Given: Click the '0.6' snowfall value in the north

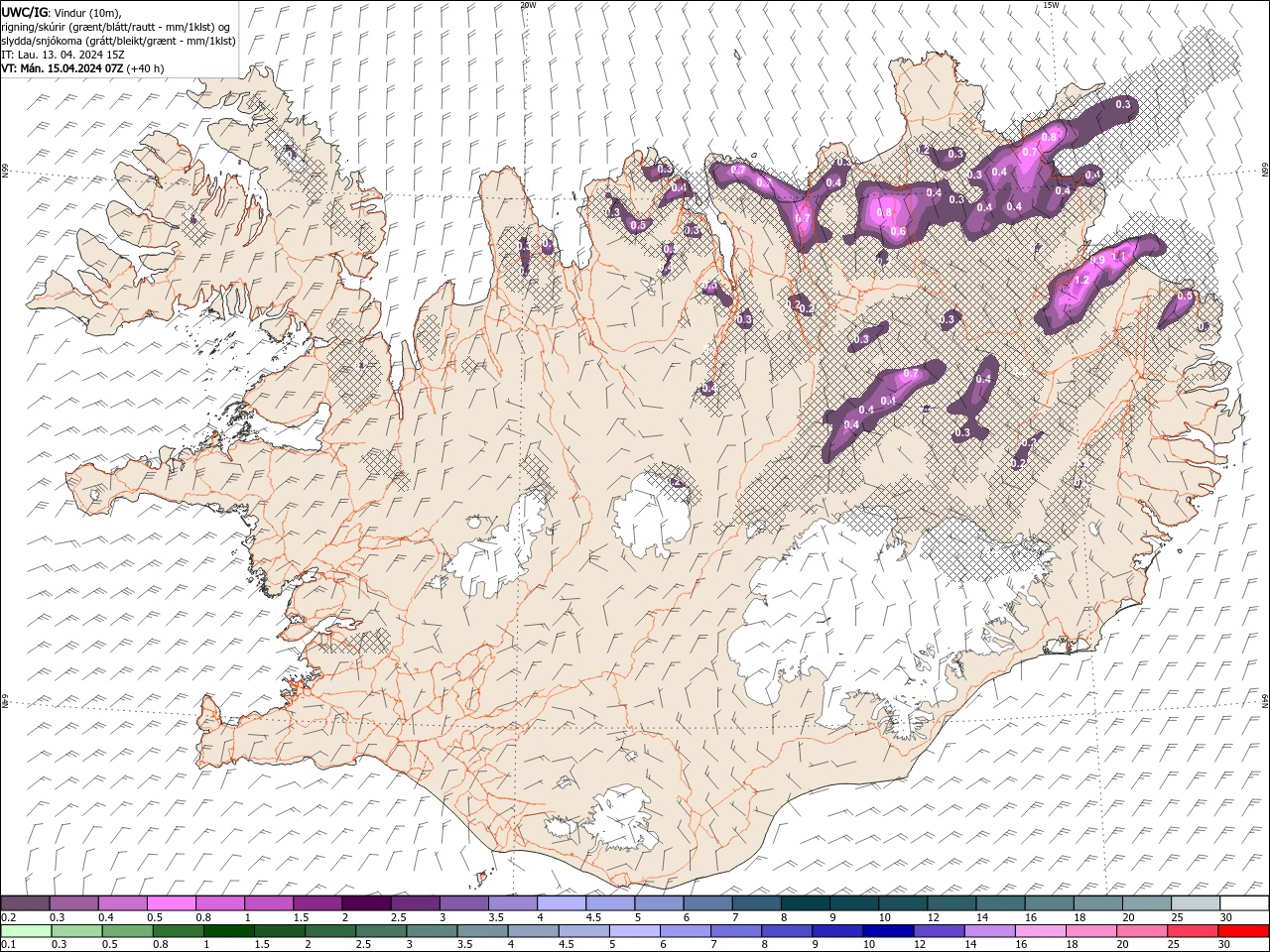Looking at the screenshot, I should tap(899, 231).
